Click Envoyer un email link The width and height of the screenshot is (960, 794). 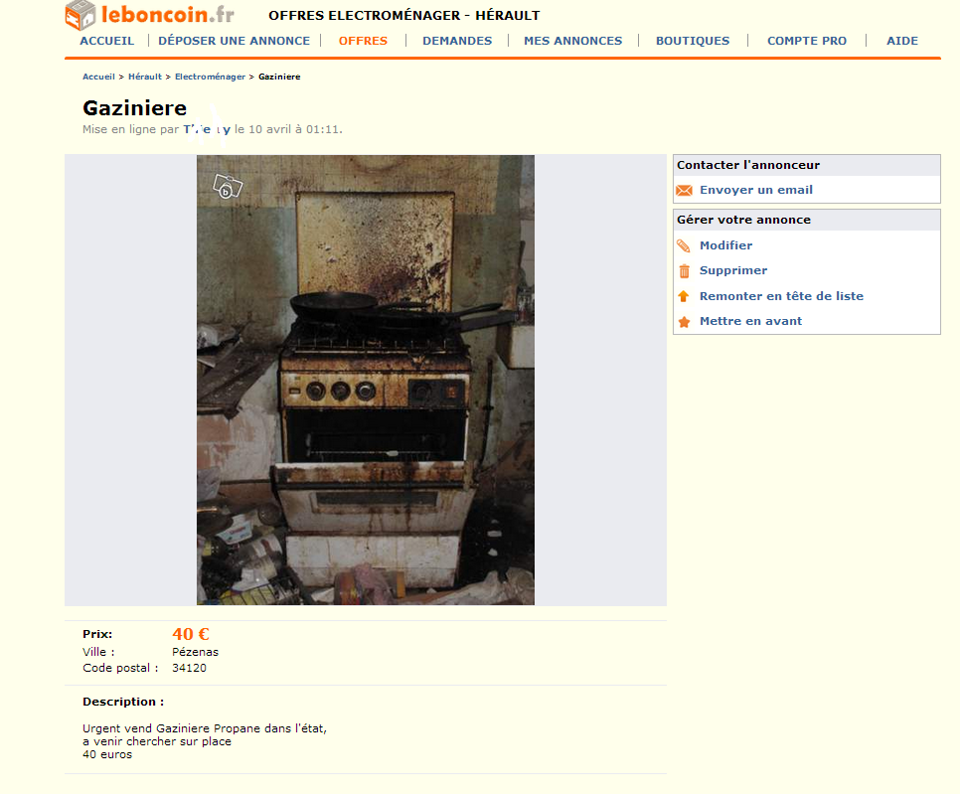pos(756,190)
